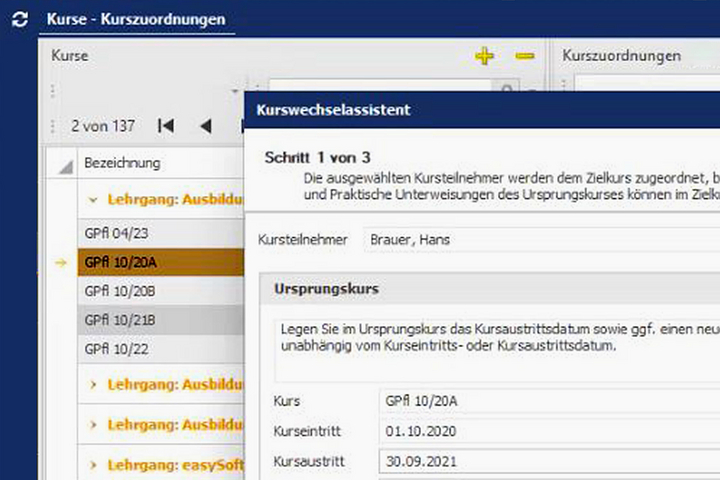Switch to the Kurse - Kurszuordnungen tab

[x=136, y=19]
